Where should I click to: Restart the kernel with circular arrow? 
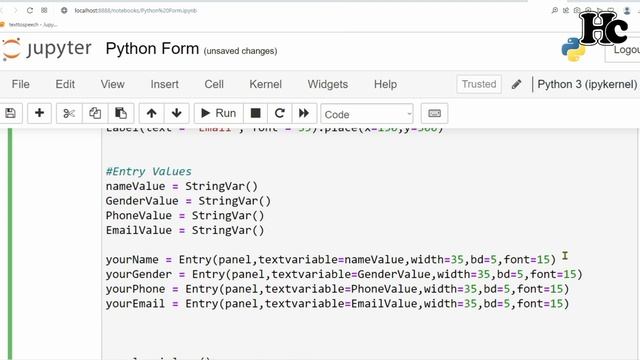coord(280,113)
